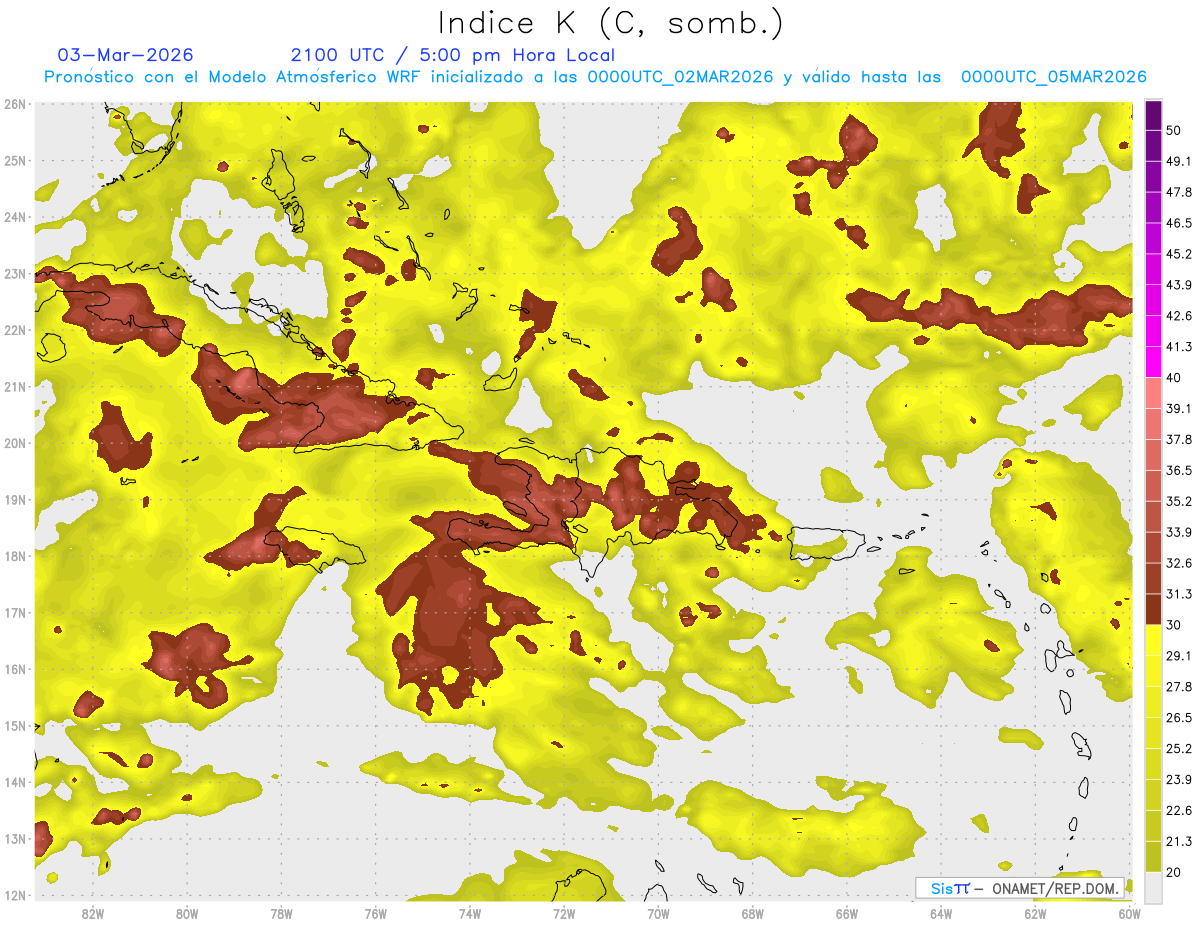
Task: Click longitude axis label '76W'
Action: [376, 913]
